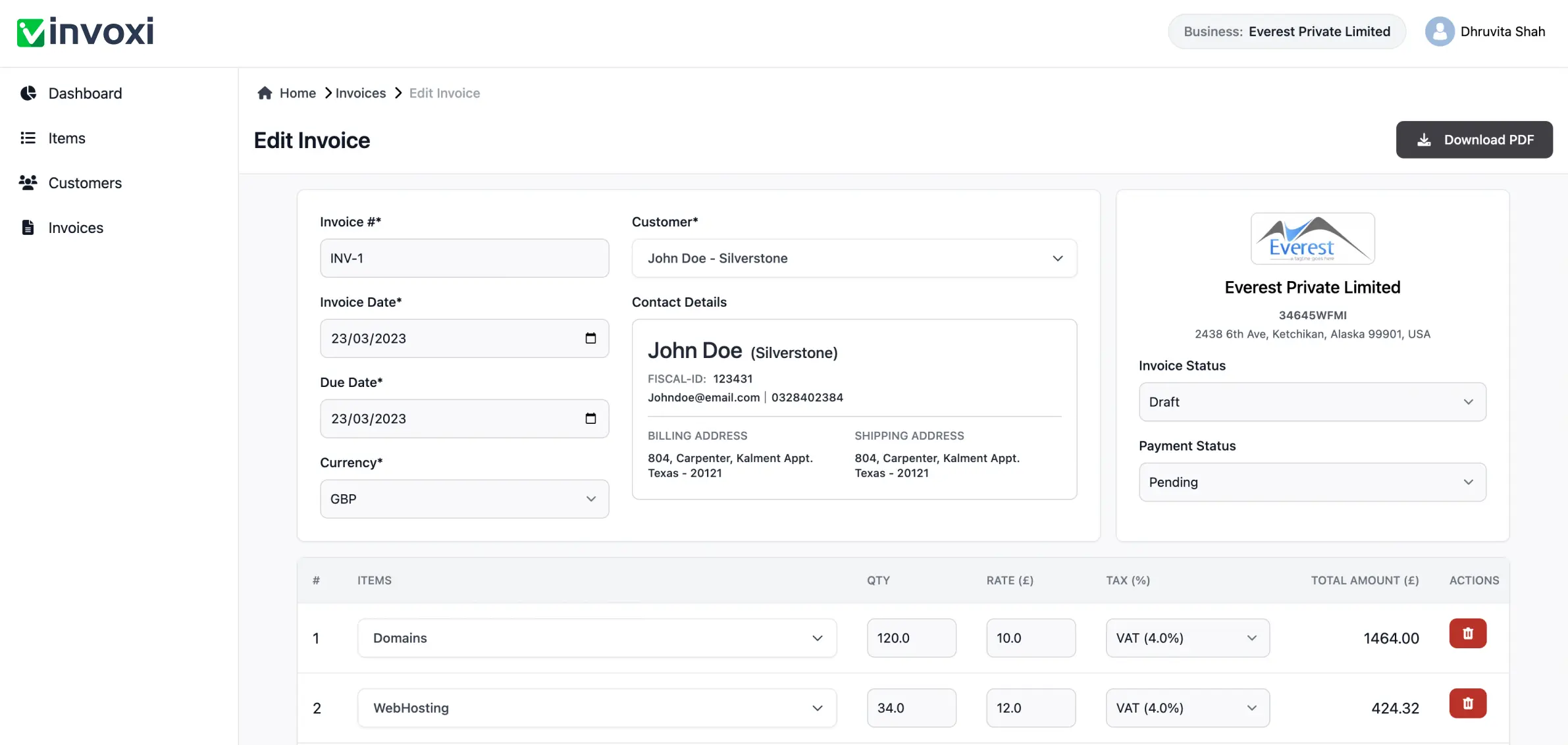Navigate to Home breadcrumb link

pyautogui.click(x=298, y=93)
